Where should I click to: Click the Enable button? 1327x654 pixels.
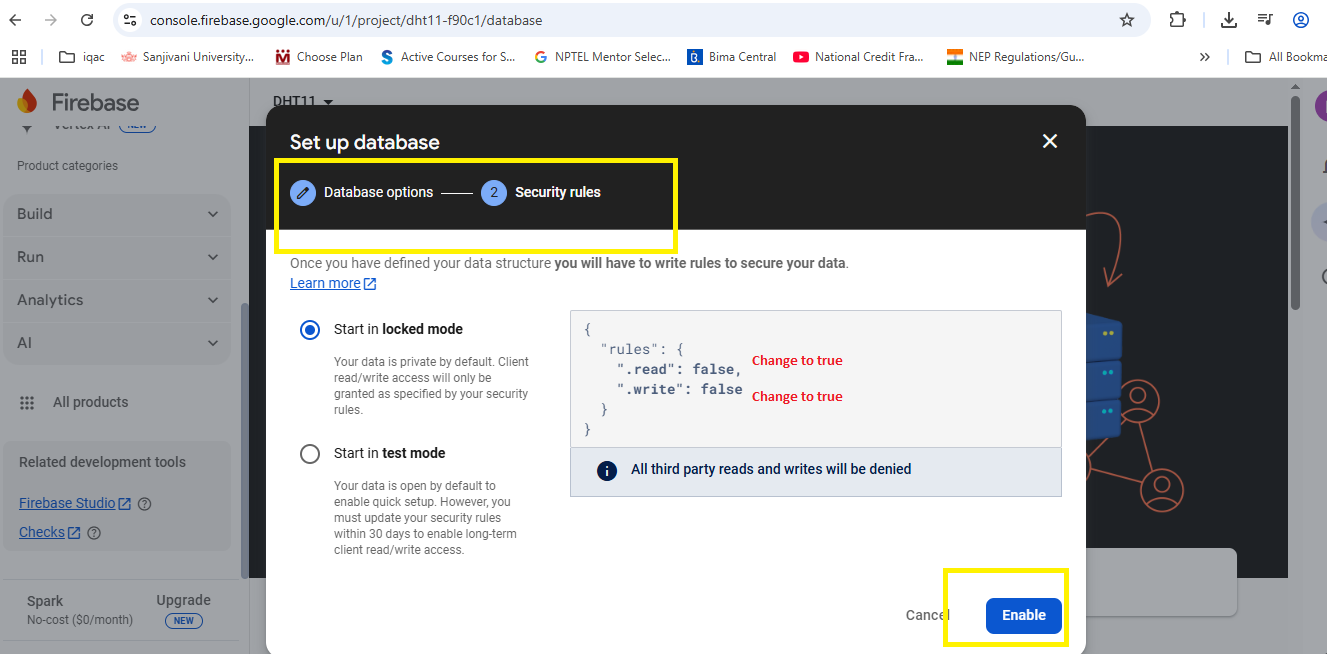pyautogui.click(x=1023, y=615)
